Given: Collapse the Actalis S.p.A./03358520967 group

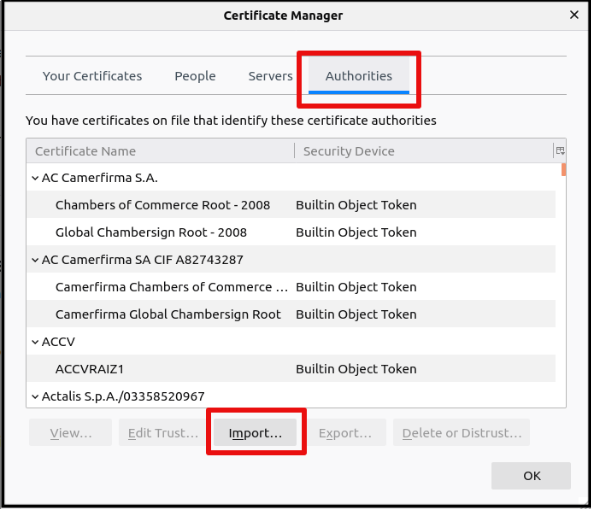Looking at the screenshot, I should coord(35,397).
